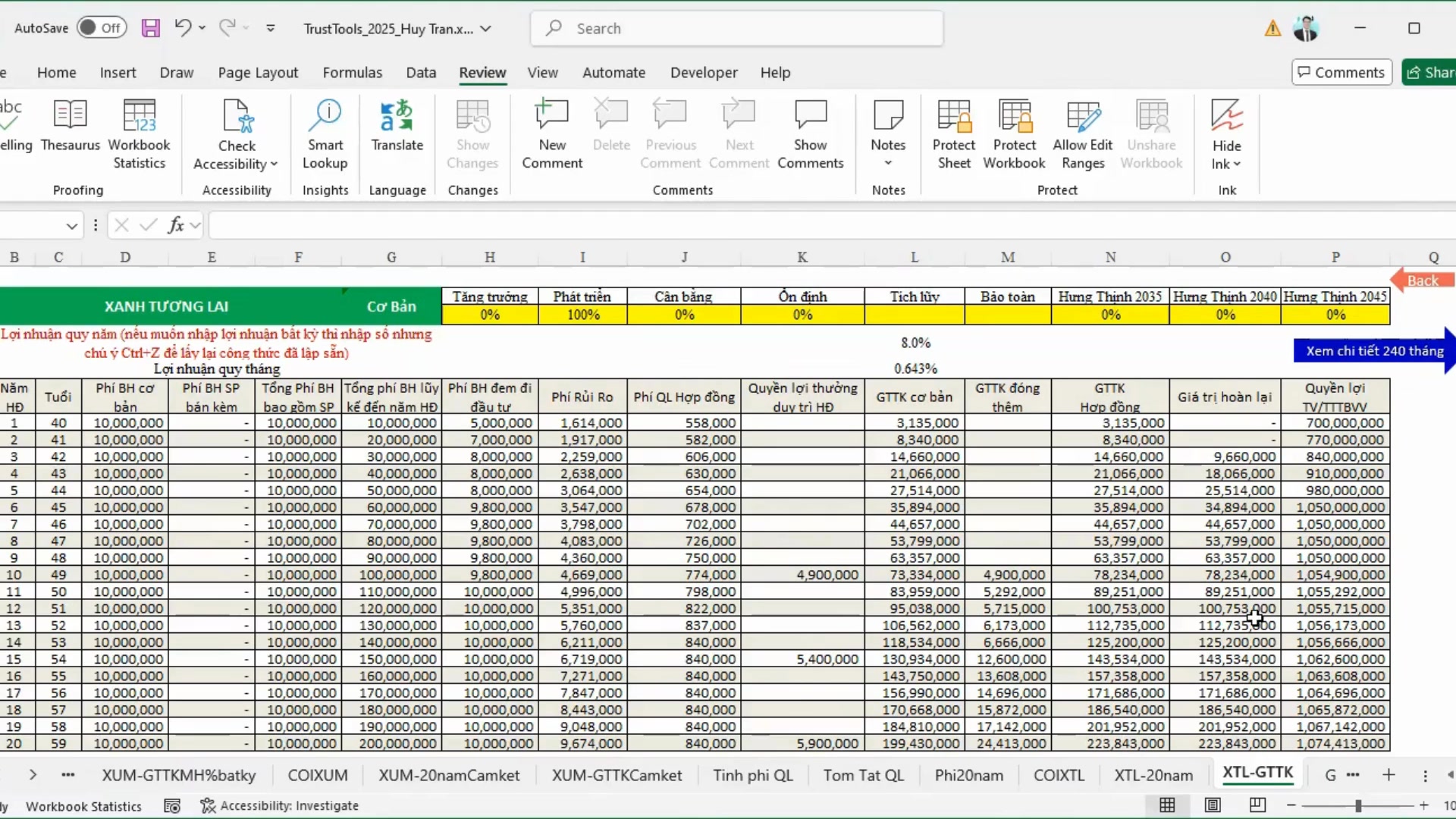Insert a New Comment
1456x819 pixels.
tap(552, 135)
